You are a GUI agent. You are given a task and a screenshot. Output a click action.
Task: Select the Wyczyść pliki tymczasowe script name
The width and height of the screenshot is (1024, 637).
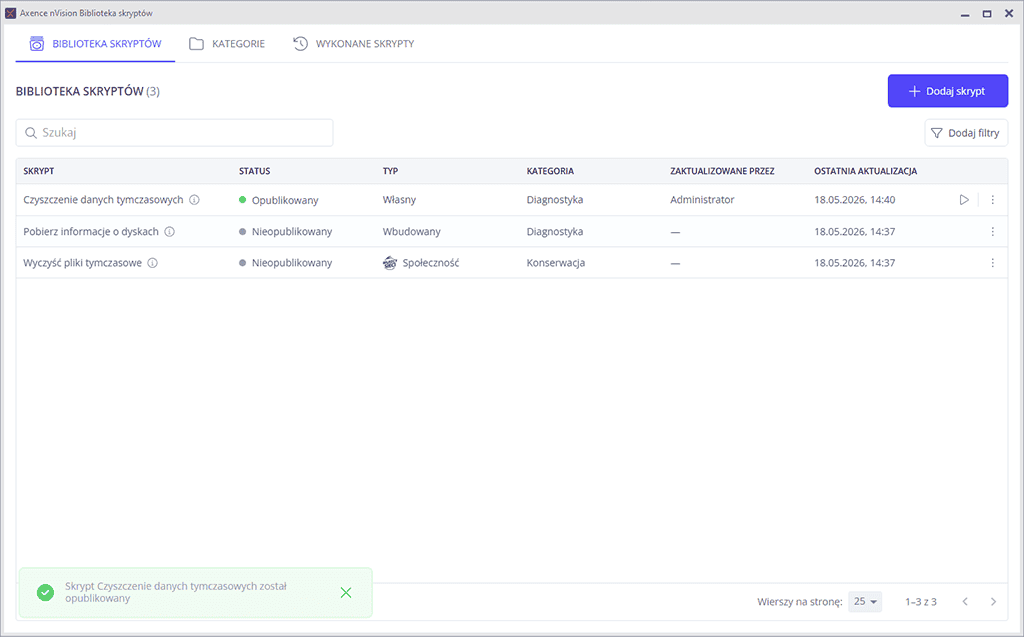pos(82,263)
